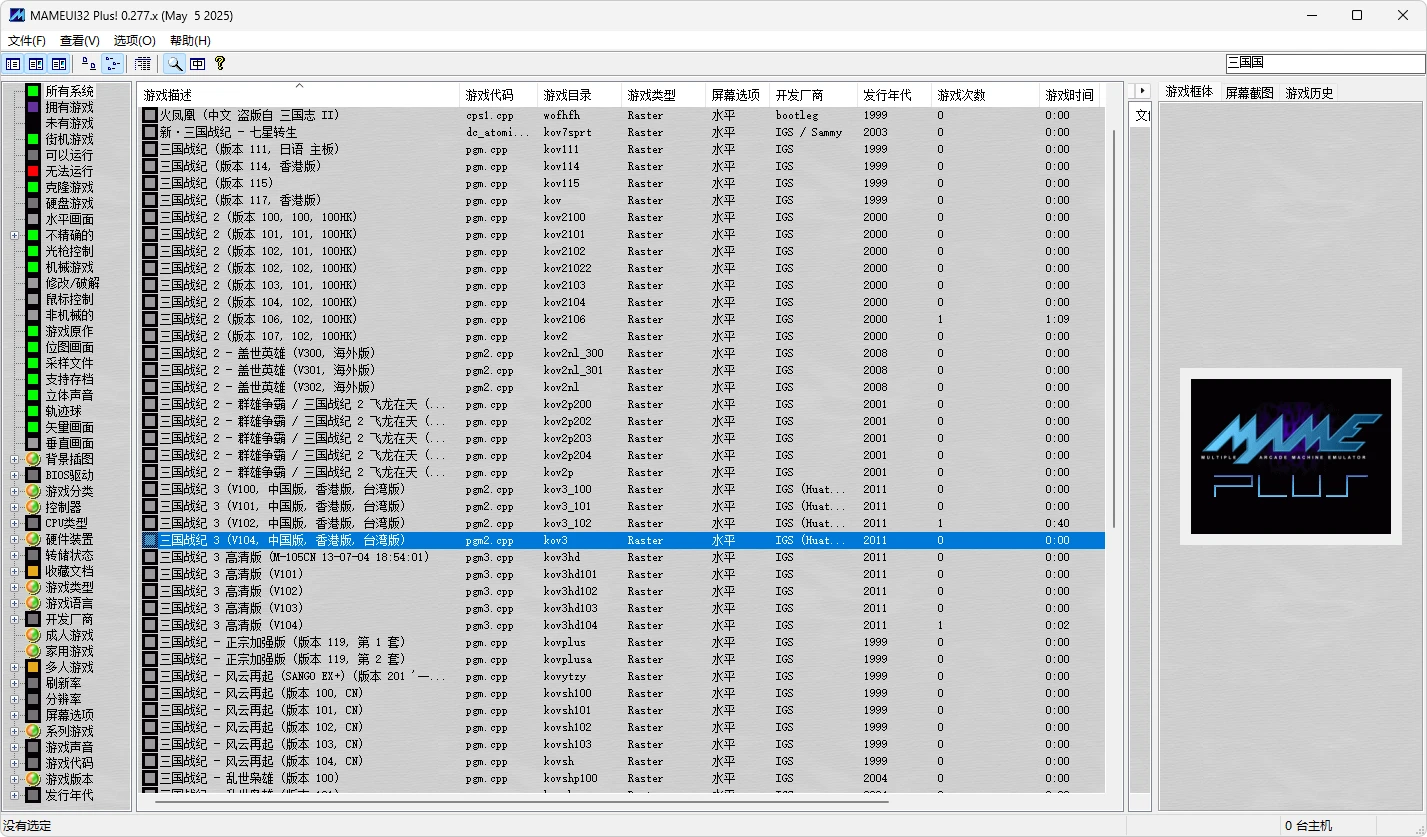Click the purple icon beside 拥有游戏
The image size is (1427, 837).
[33, 107]
